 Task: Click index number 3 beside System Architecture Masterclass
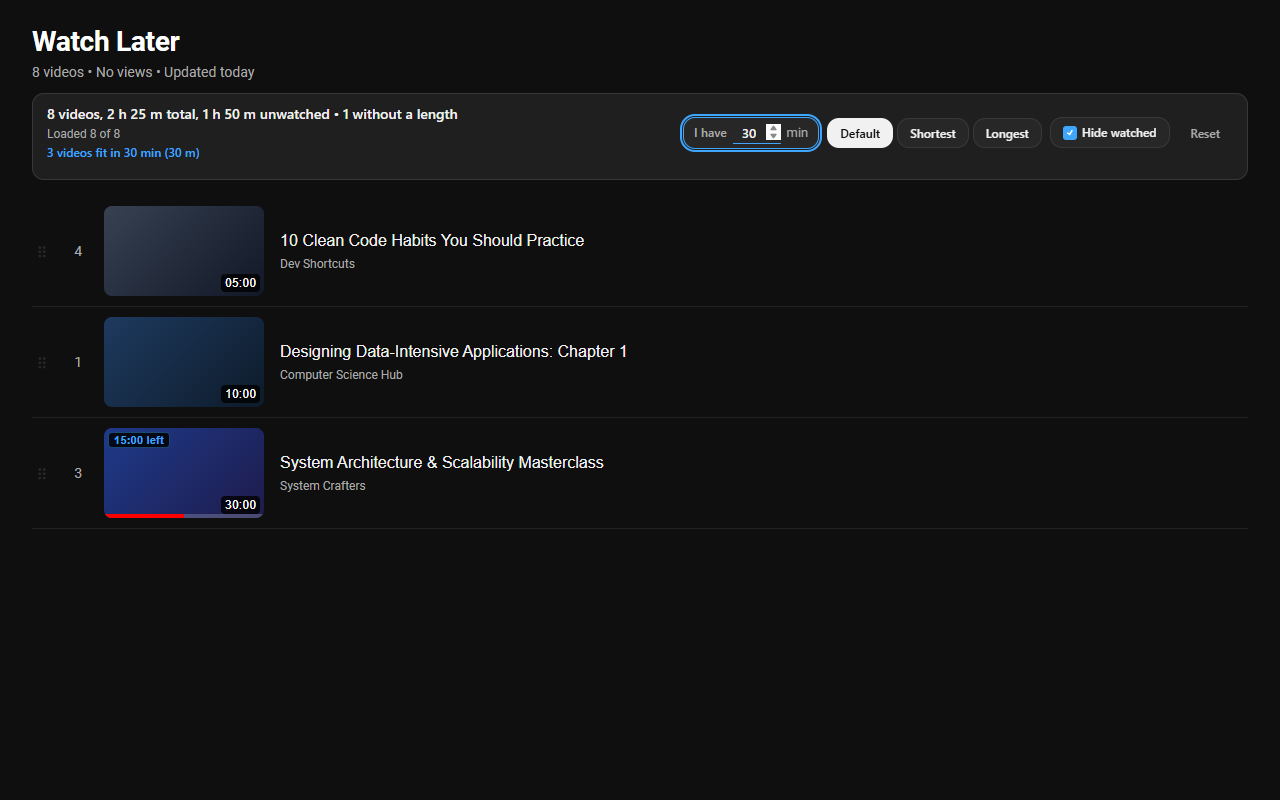point(78,473)
